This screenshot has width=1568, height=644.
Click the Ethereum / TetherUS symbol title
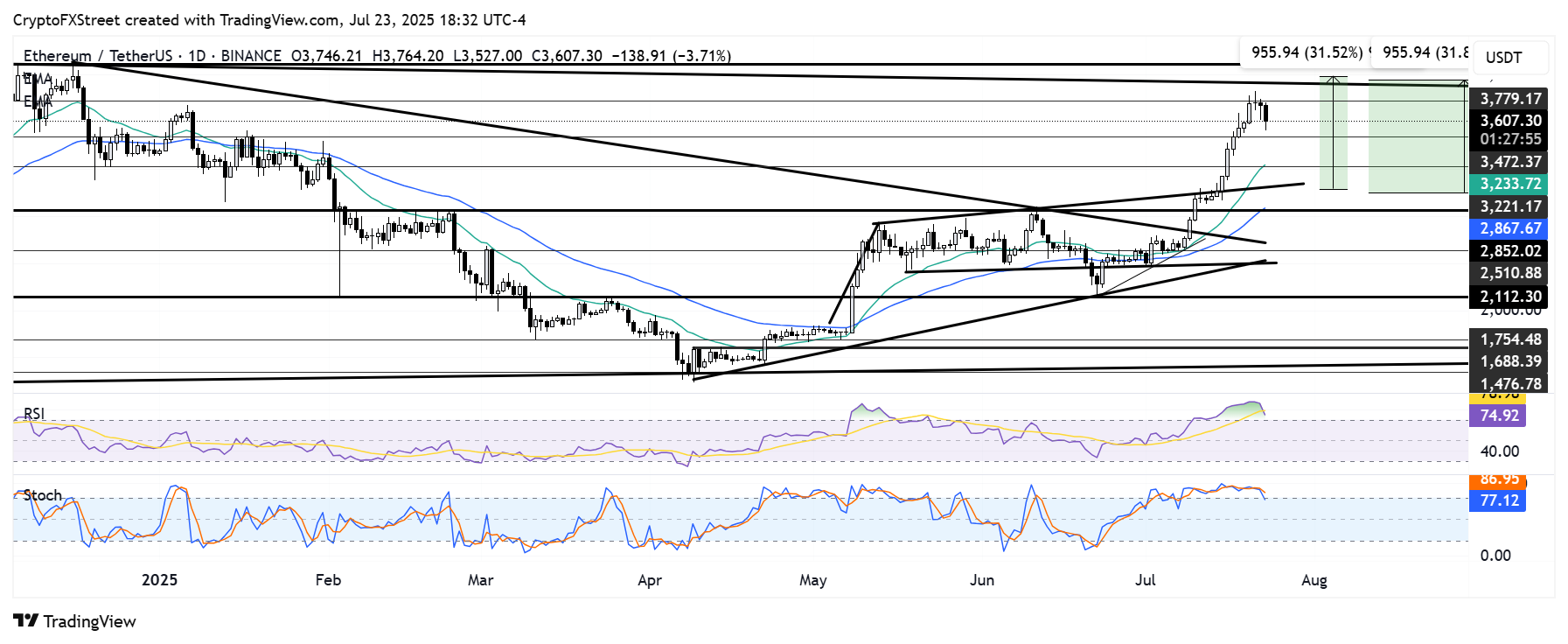pos(97,56)
